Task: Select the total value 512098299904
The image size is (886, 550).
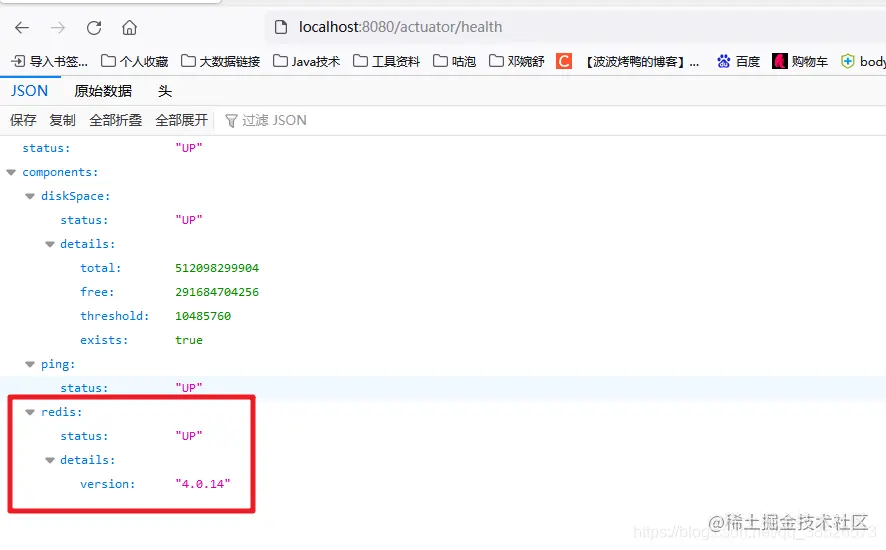Action: point(217,268)
